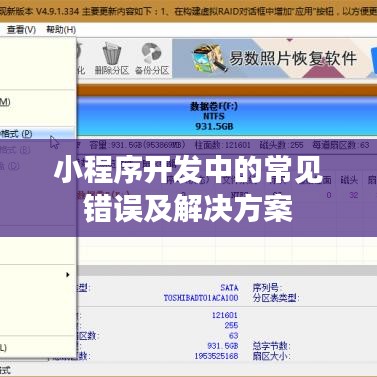This screenshot has width=377, height=377.
Task: Click the update notice text at top
Action: [x=187, y=11]
